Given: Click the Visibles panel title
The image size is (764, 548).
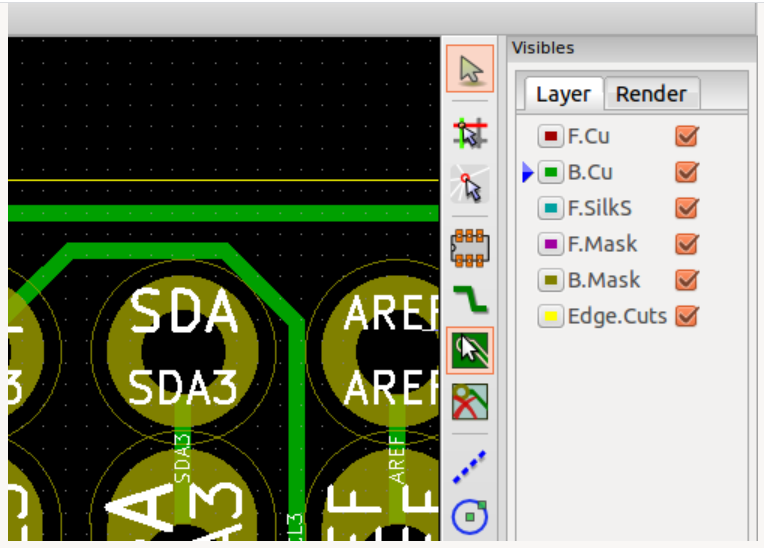Looking at the screenshot, I should click(543, 48).
